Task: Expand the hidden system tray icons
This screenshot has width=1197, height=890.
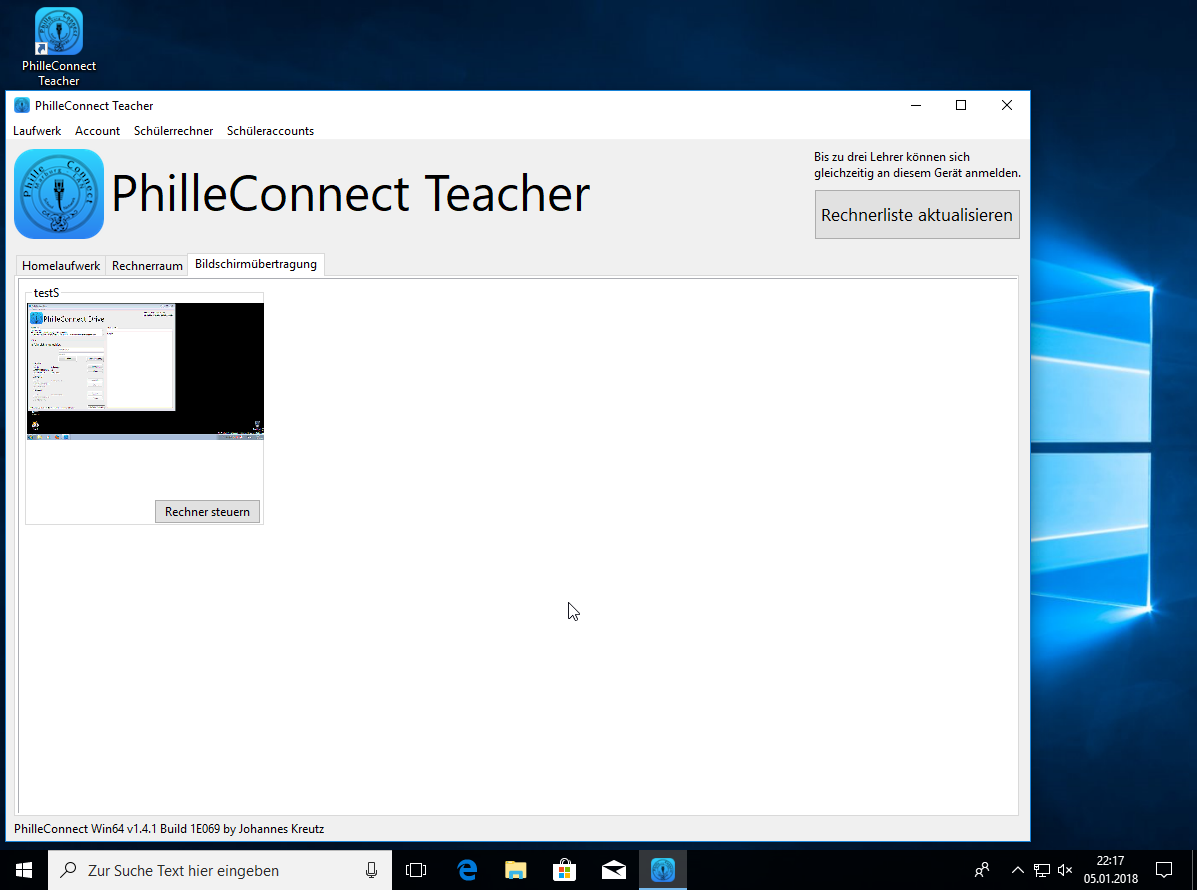Action: click(x=1018, y=870)
